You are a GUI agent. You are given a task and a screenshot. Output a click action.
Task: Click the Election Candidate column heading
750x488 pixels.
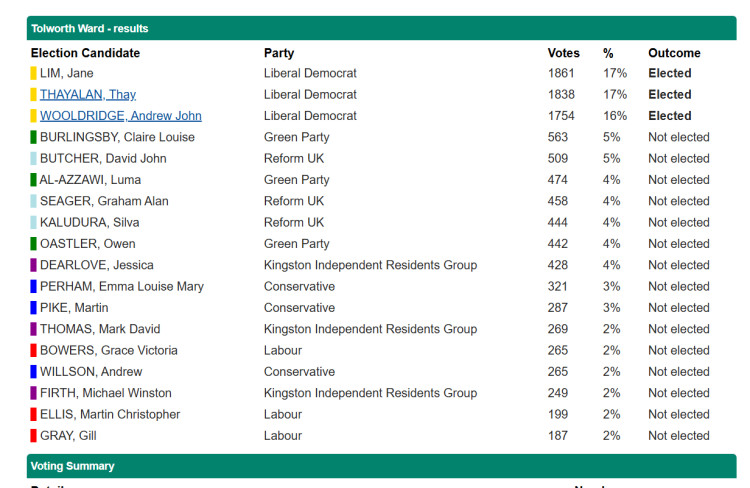[x=86, y=53]
